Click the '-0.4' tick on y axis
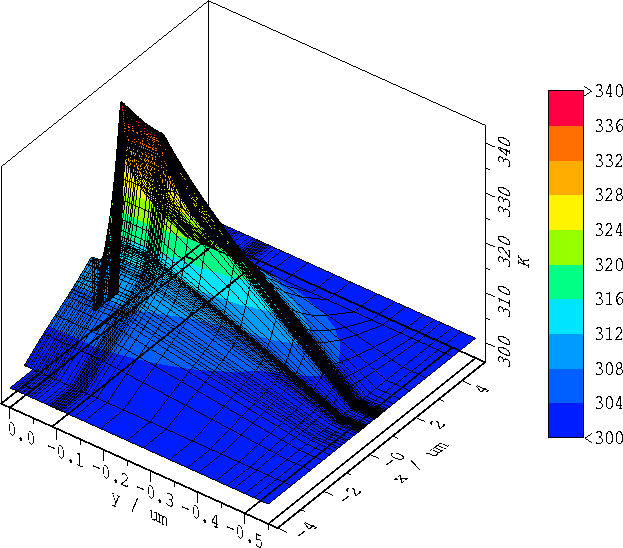Image resolution: width=623 pixels, height=548 pixels. [201, 516]
